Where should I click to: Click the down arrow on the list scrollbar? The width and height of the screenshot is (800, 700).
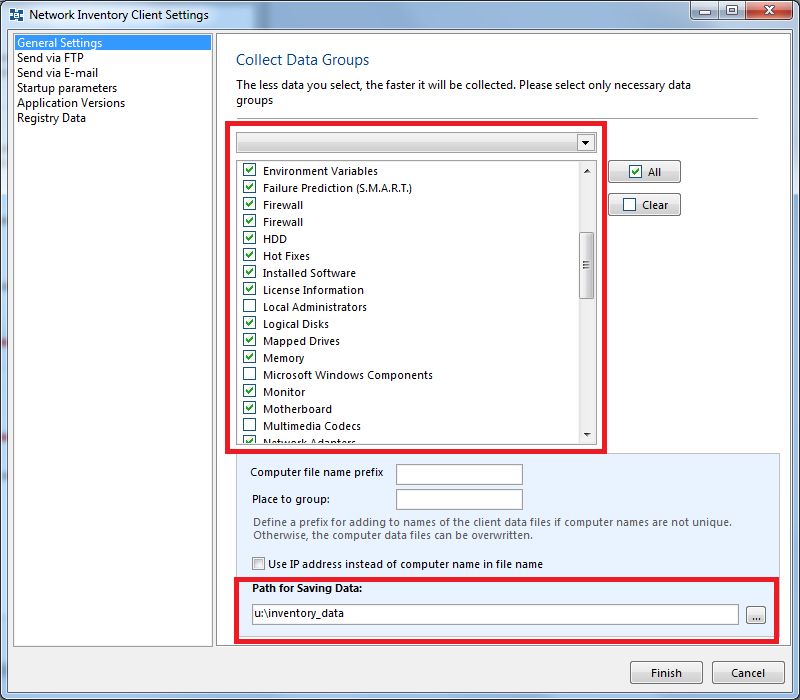click(x=587, y=433)
